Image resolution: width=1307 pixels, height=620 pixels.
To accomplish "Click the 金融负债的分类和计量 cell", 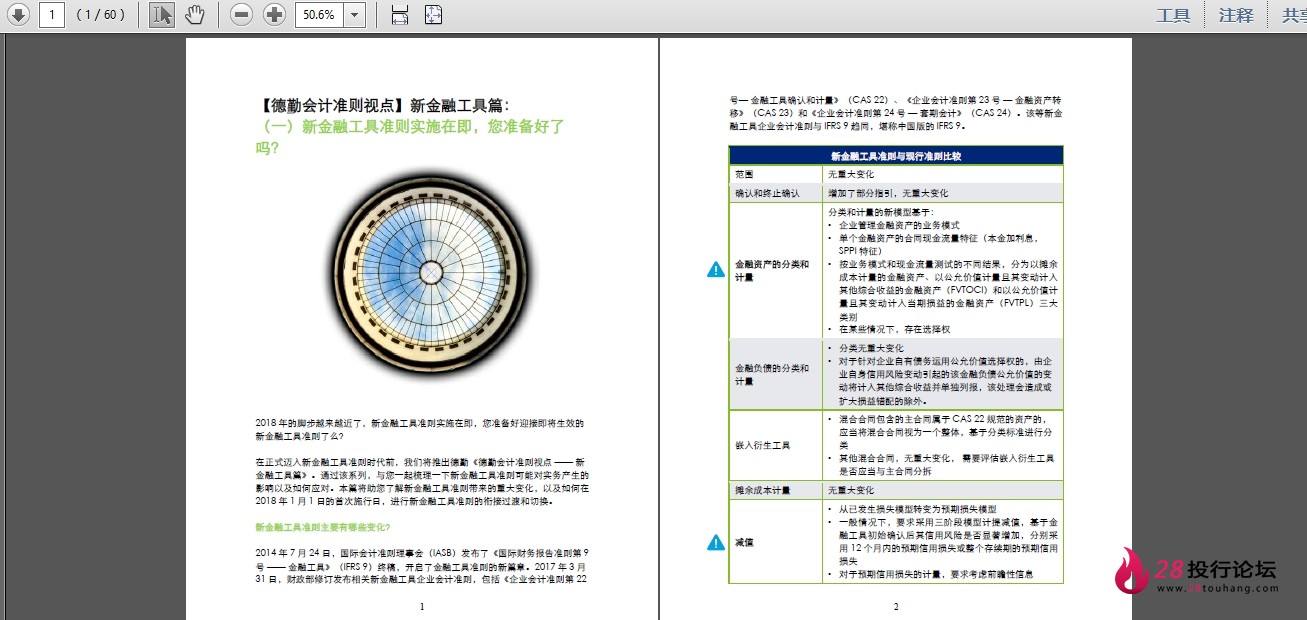I will click(x=777, y=374).
